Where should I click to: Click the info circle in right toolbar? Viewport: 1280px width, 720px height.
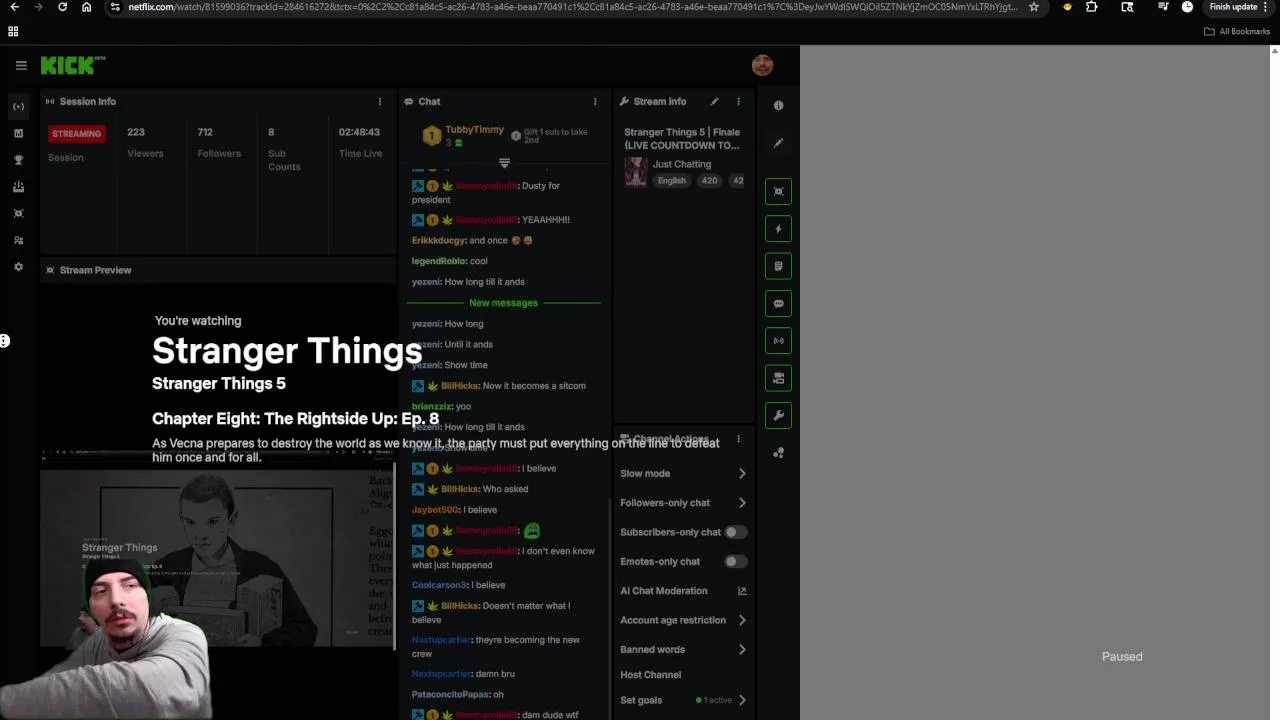click(x=778, y=105)
